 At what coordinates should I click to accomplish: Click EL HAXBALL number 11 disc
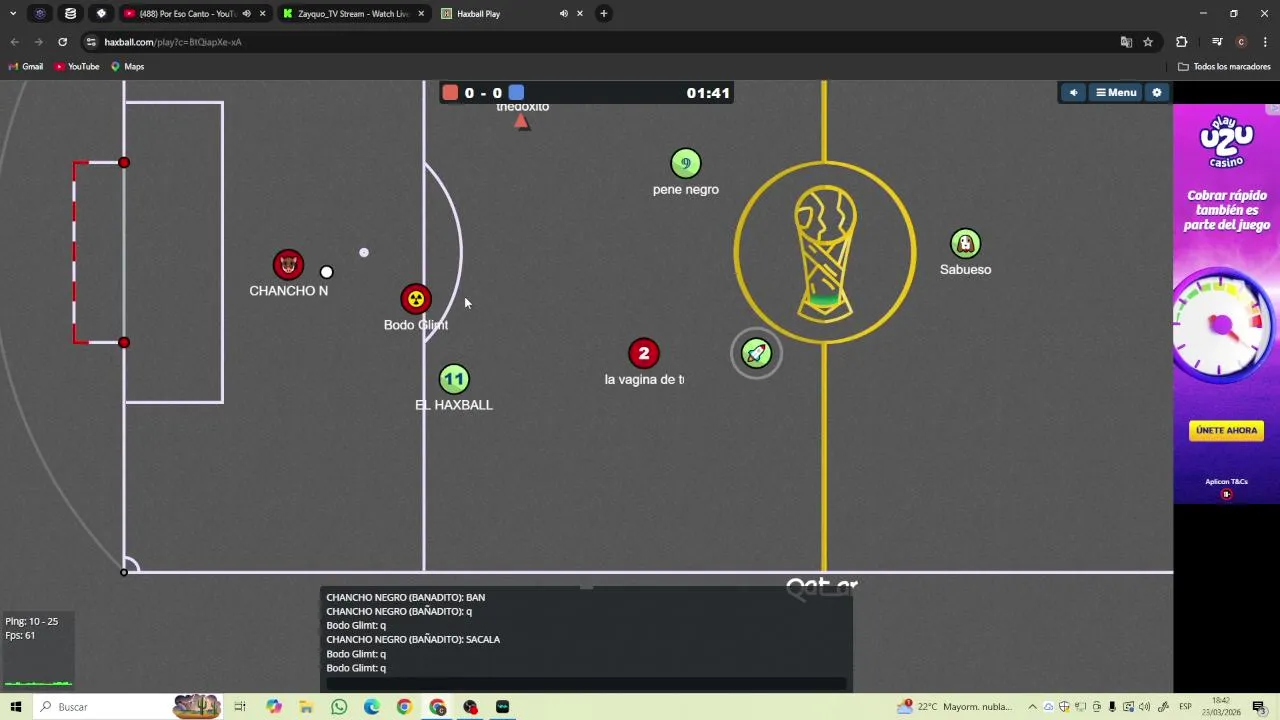pos(454,379)
